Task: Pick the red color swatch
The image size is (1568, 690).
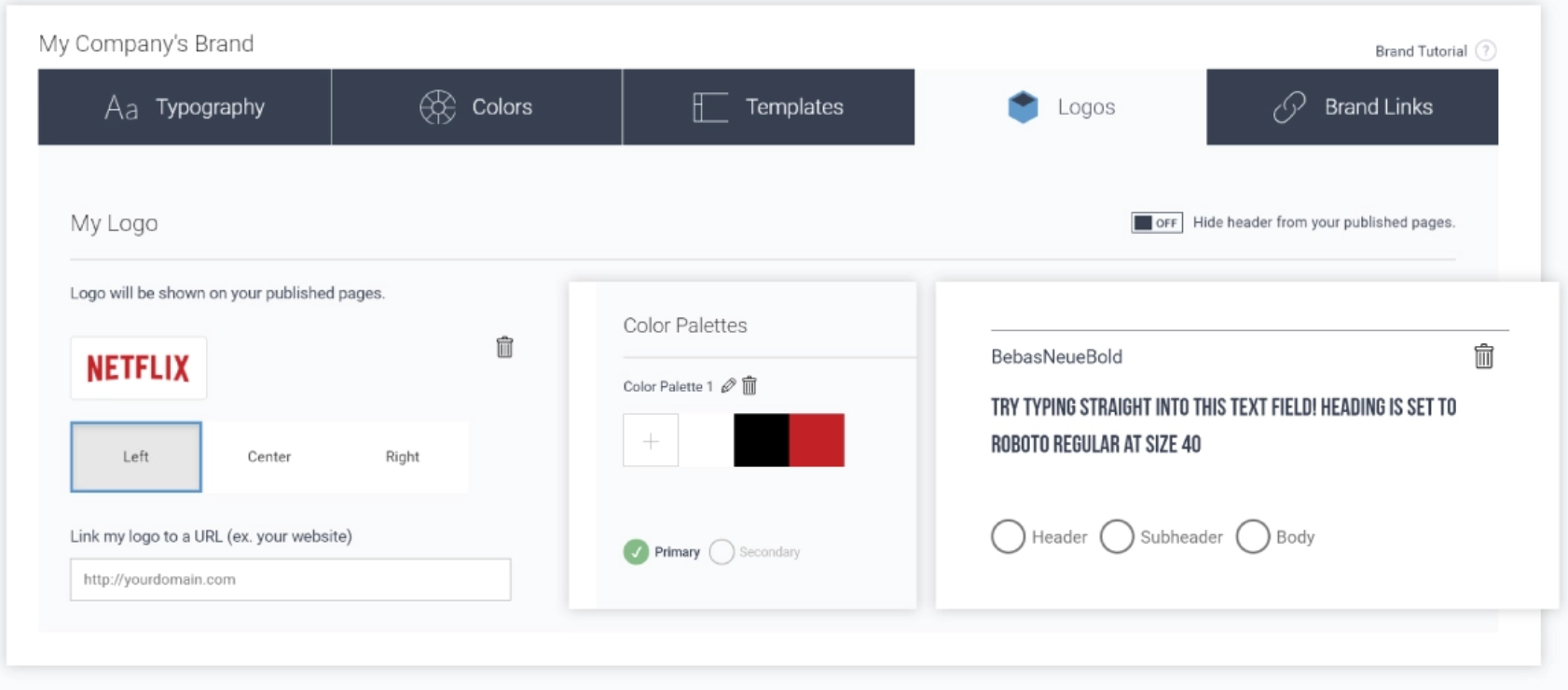Action: [817, 440]
